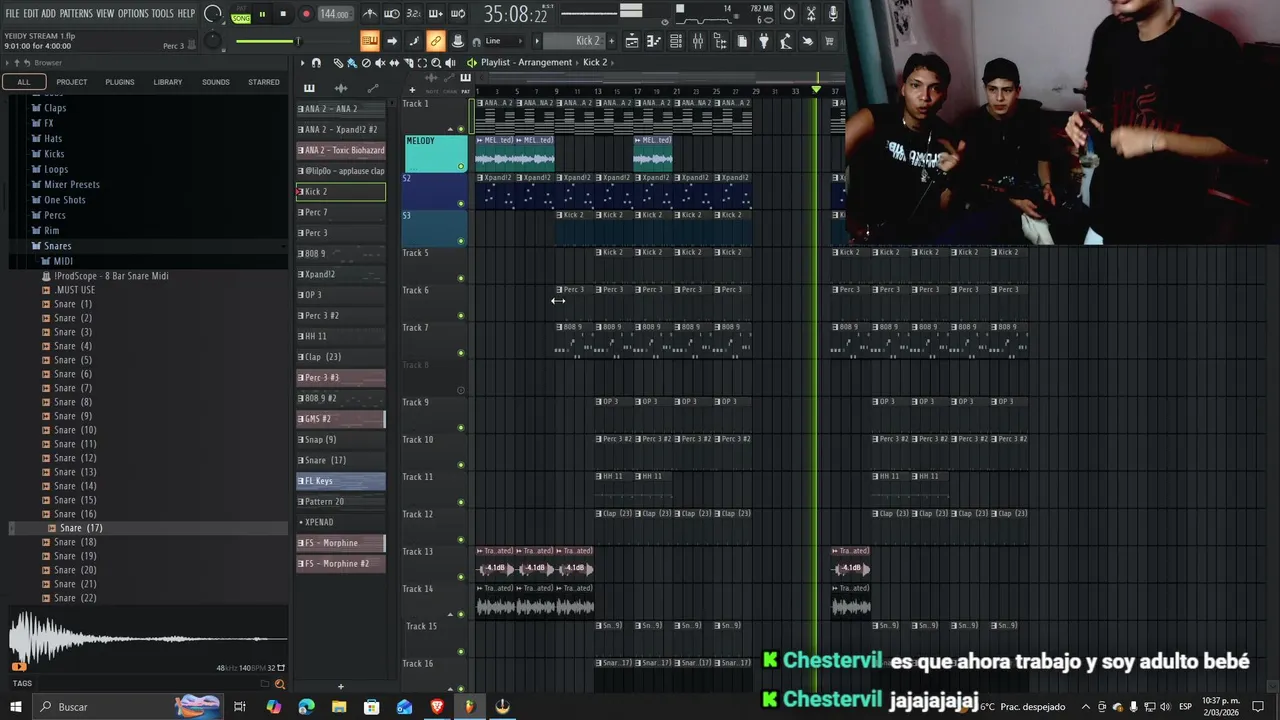
Task: Select the Slip tool in playlist
Action: 394,62
